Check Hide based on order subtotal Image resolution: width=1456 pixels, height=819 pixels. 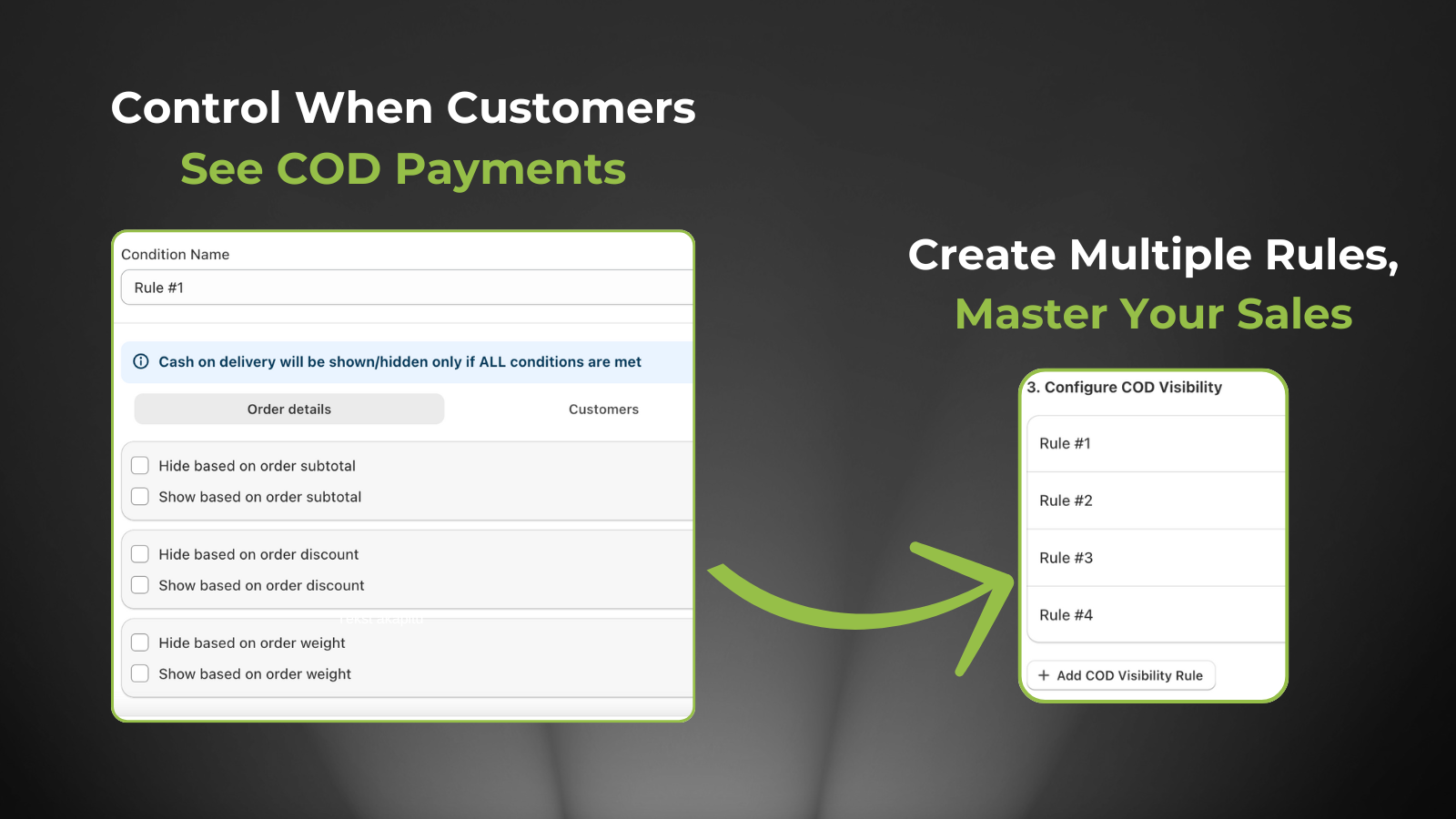coord(140,466)
